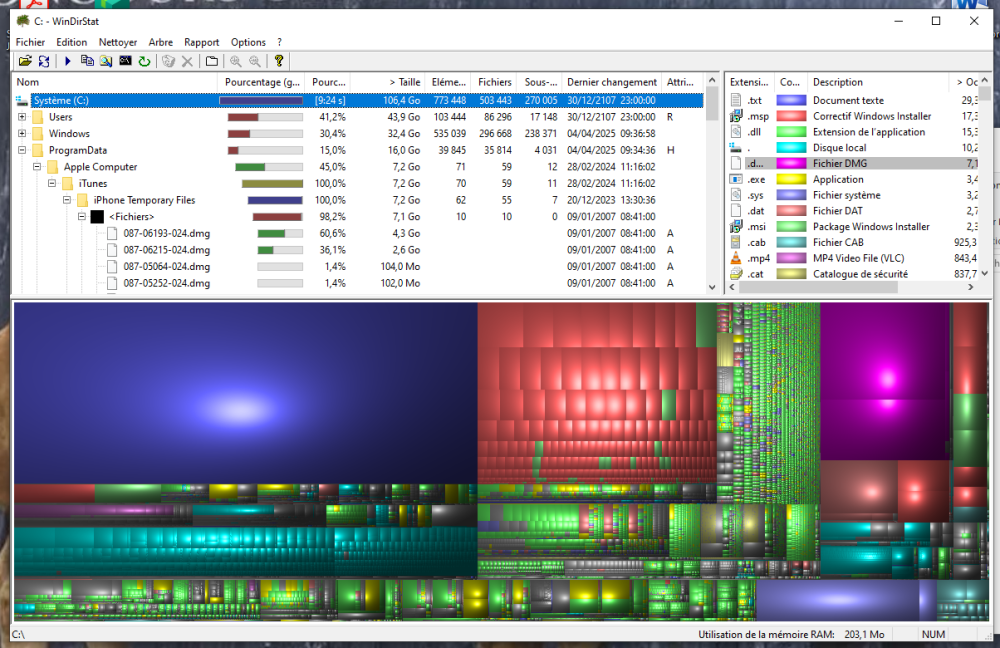Screen dimensions: 1000x648
Task: Click the WinDirStat tree icon in title bar
Action: (23, 21)
